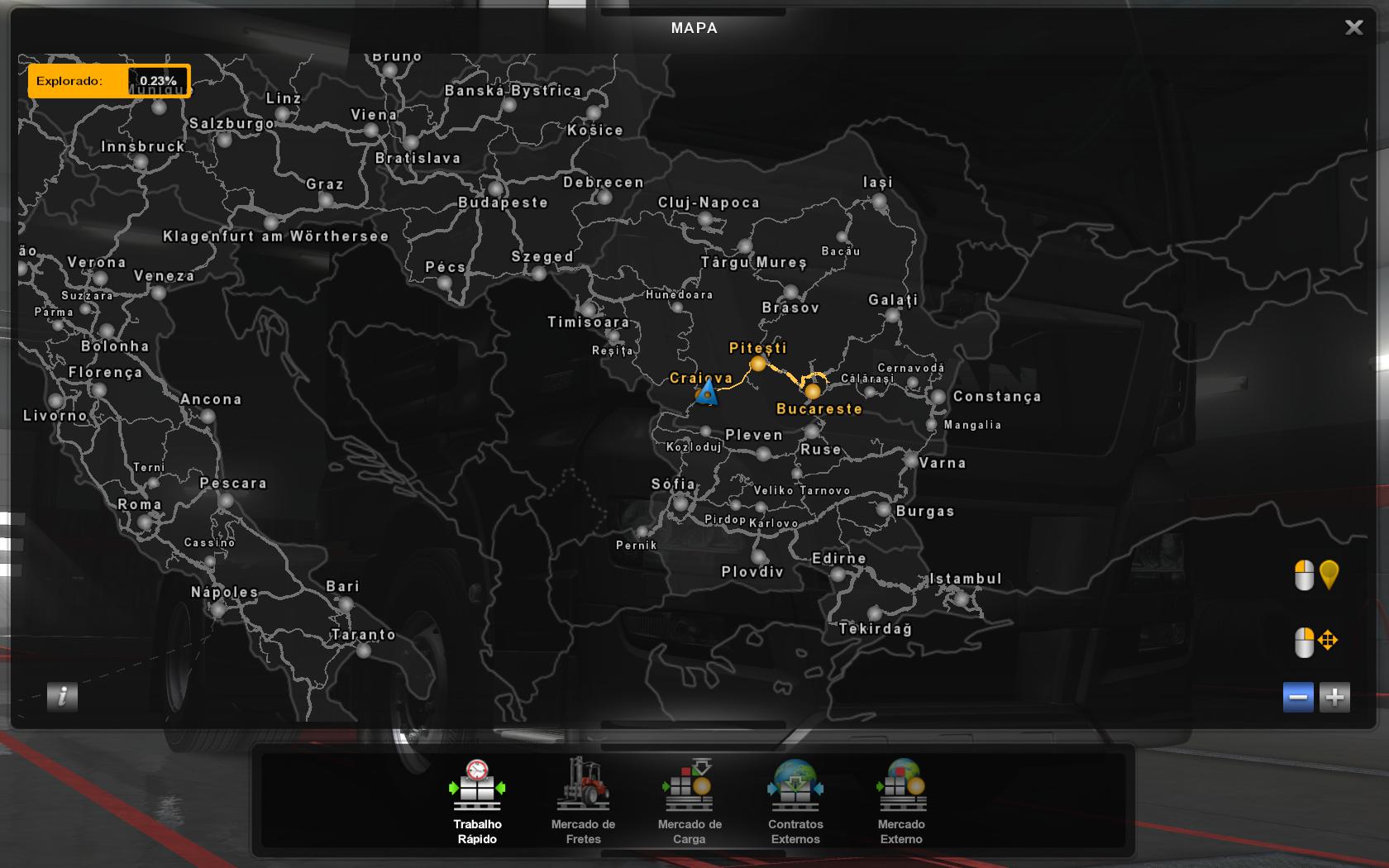Select the Sófia city marker
Screen dimensions: 1389x868
pyautogui.click(x=680, y=503)
